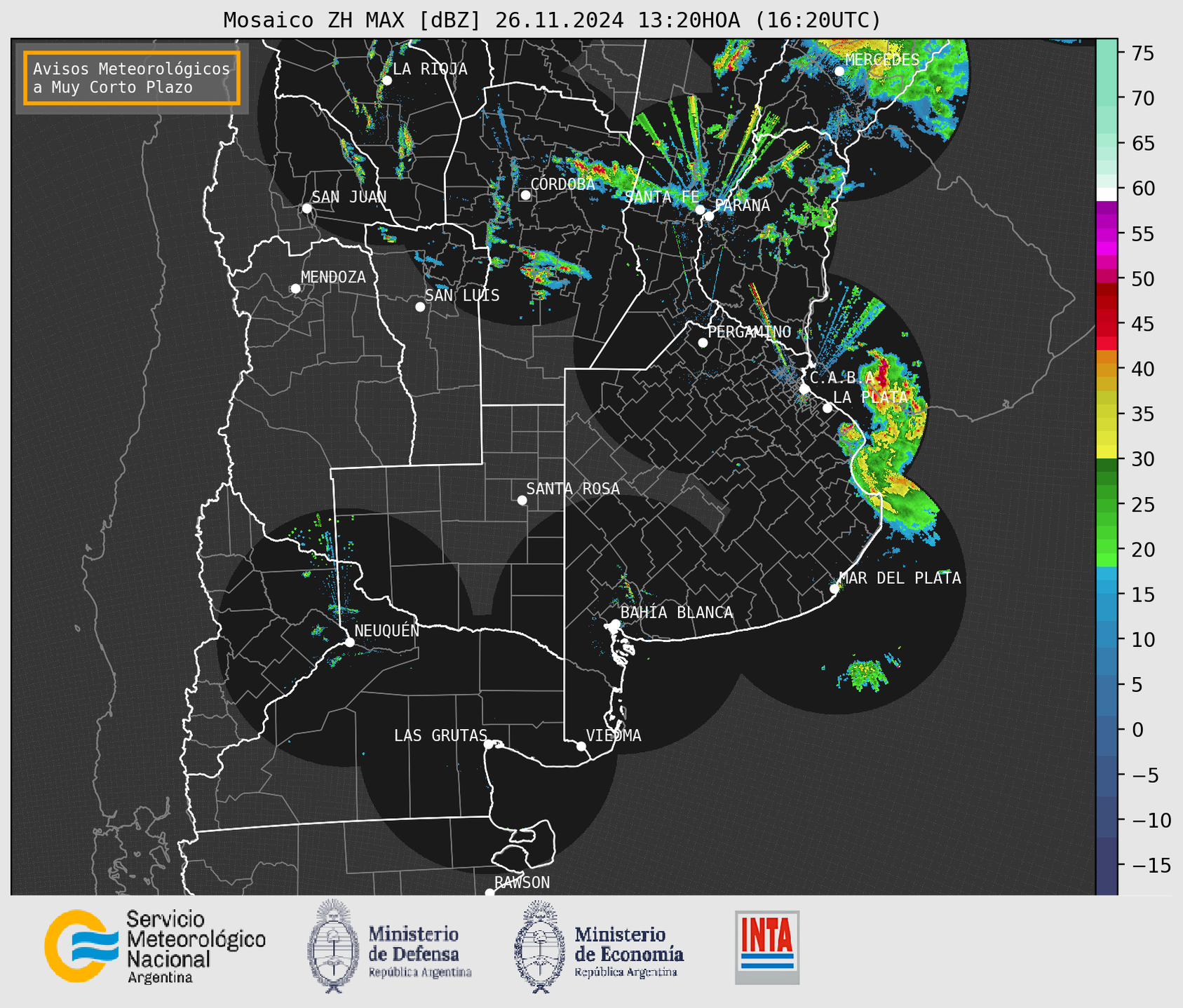Click the Mendoza city marker
Image resolution: width=1183 pixels, height=1008 pixels.
296,289
